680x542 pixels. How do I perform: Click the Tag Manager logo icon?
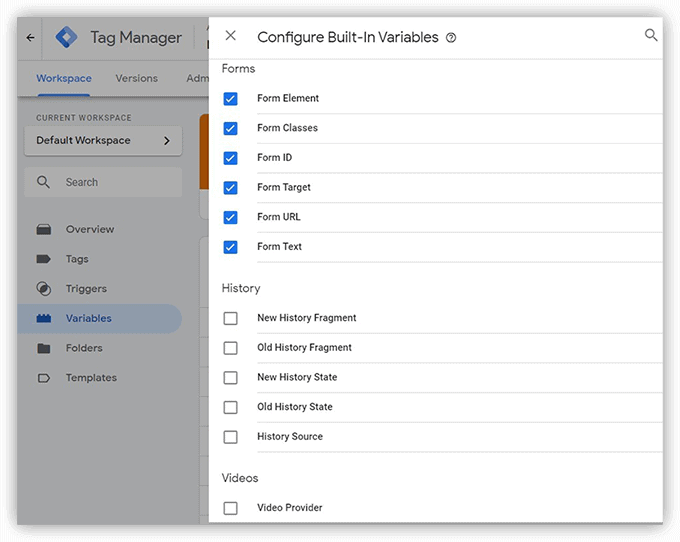(67, 38)
